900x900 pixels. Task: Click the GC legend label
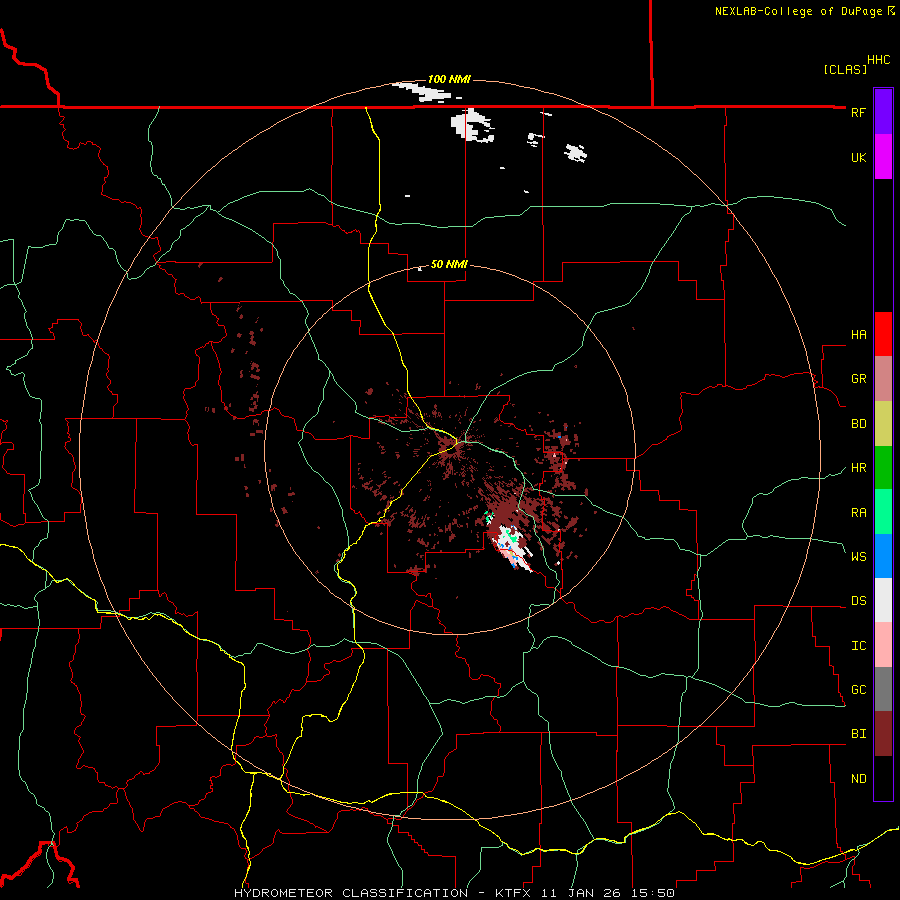[858, 690]
